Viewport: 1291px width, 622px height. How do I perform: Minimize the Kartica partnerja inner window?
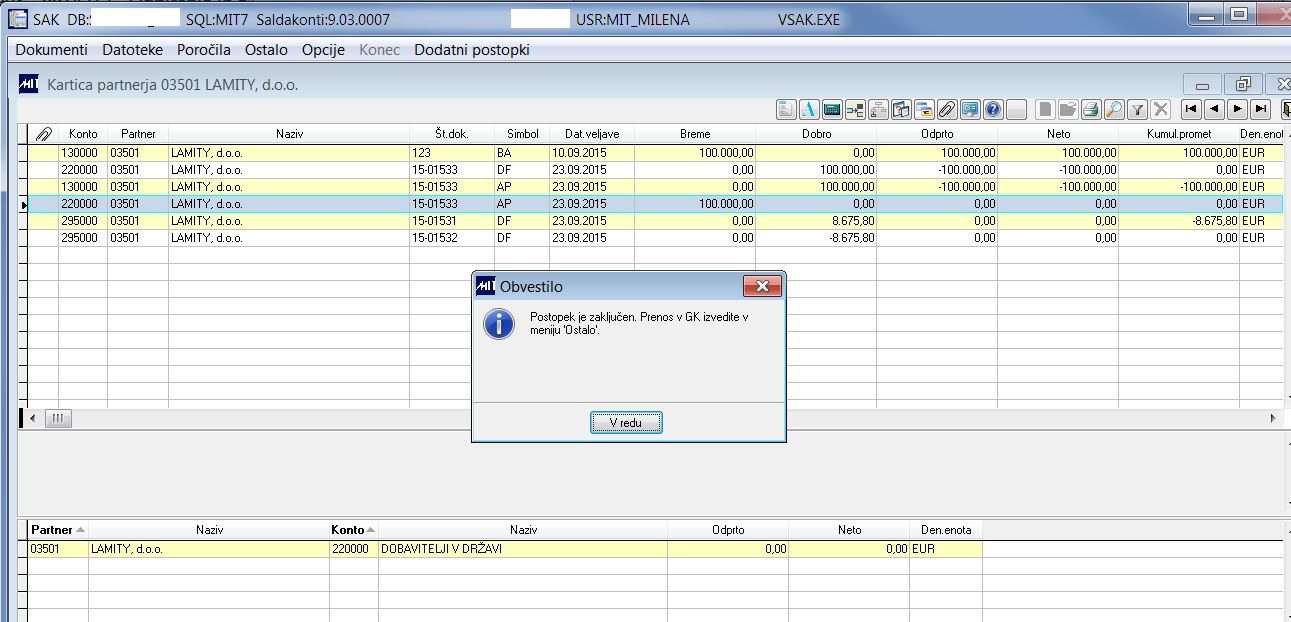point(1203,84)
